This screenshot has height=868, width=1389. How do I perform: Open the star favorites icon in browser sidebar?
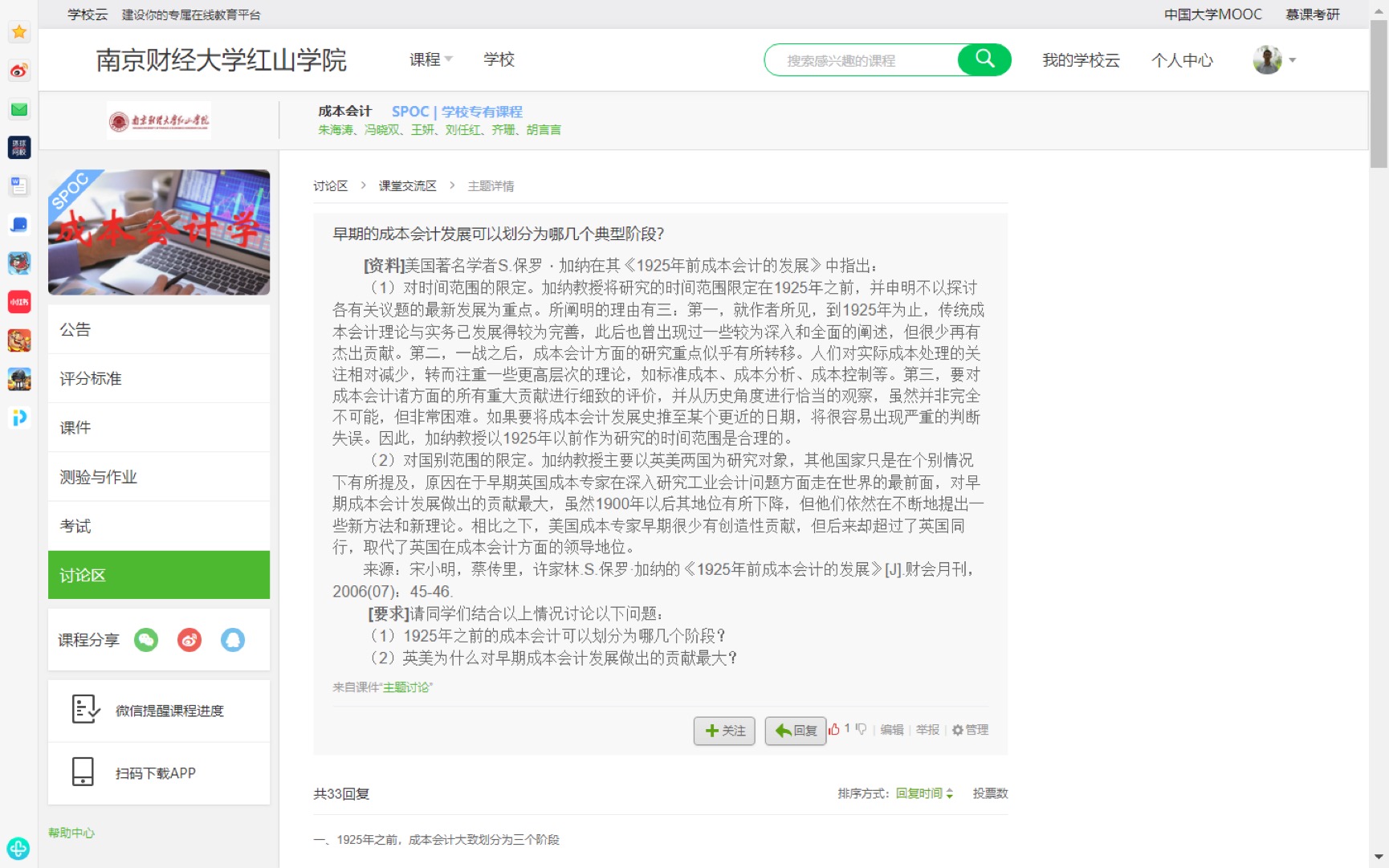pos(19,32)
